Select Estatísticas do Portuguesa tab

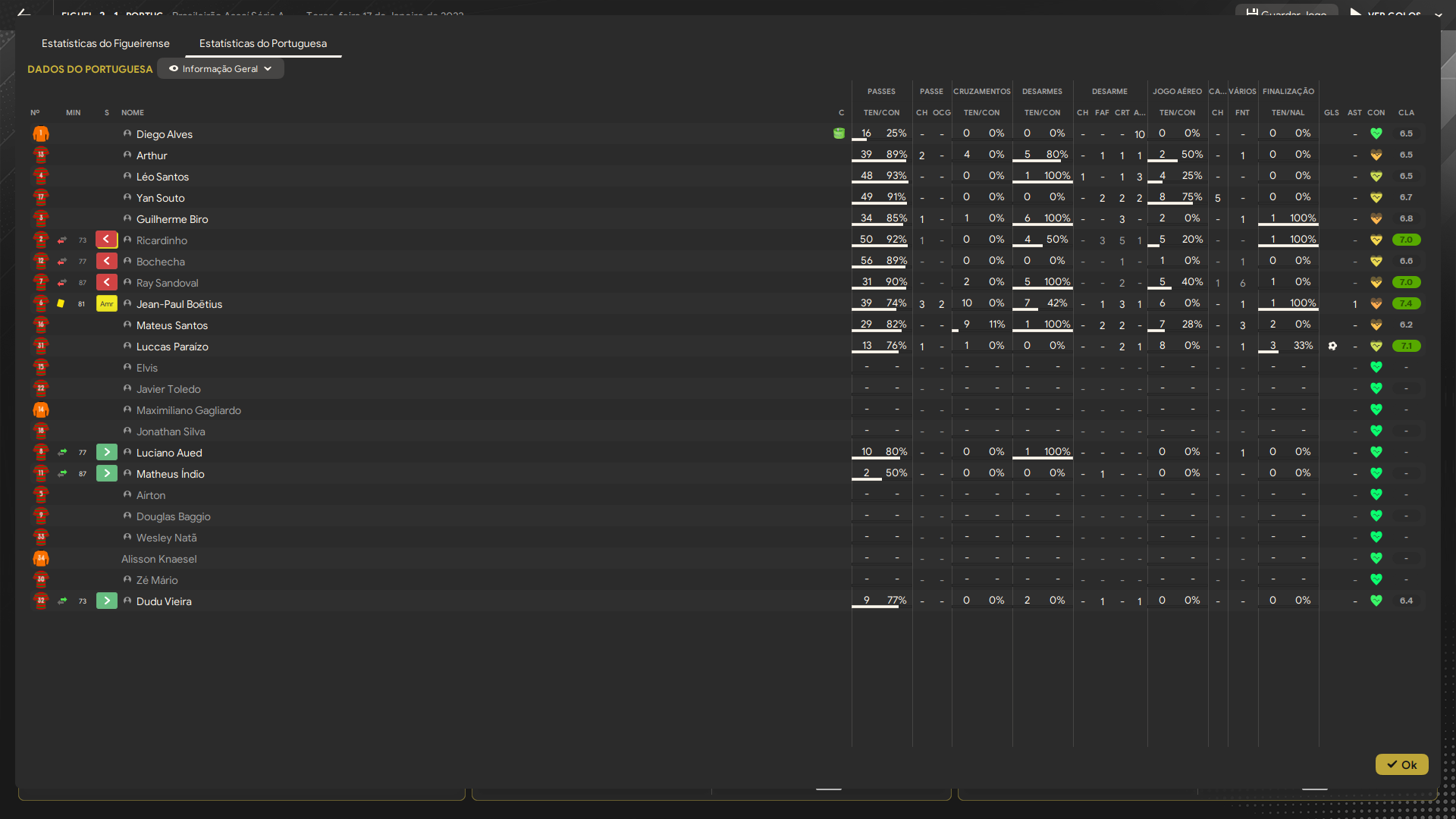click(263, 43)
